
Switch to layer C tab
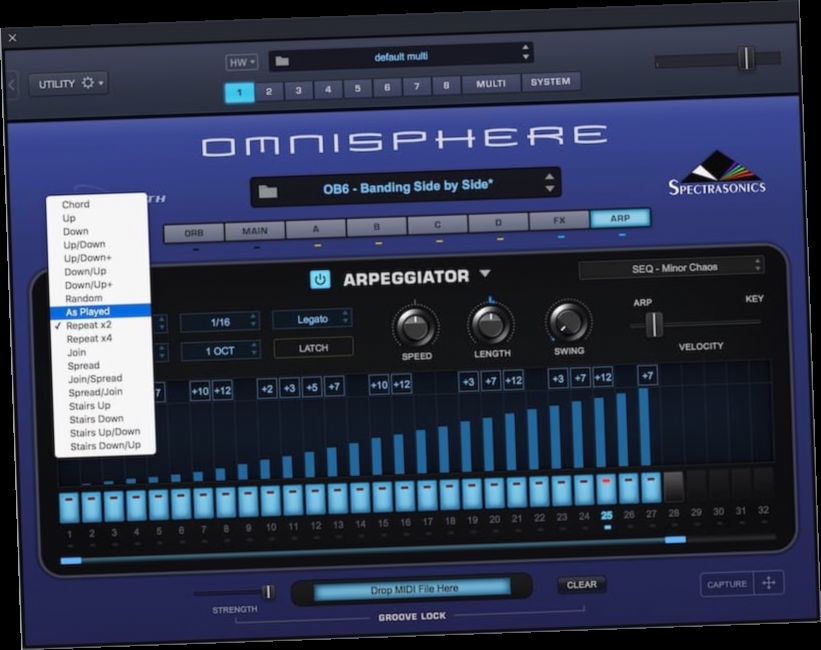(438, 225)
